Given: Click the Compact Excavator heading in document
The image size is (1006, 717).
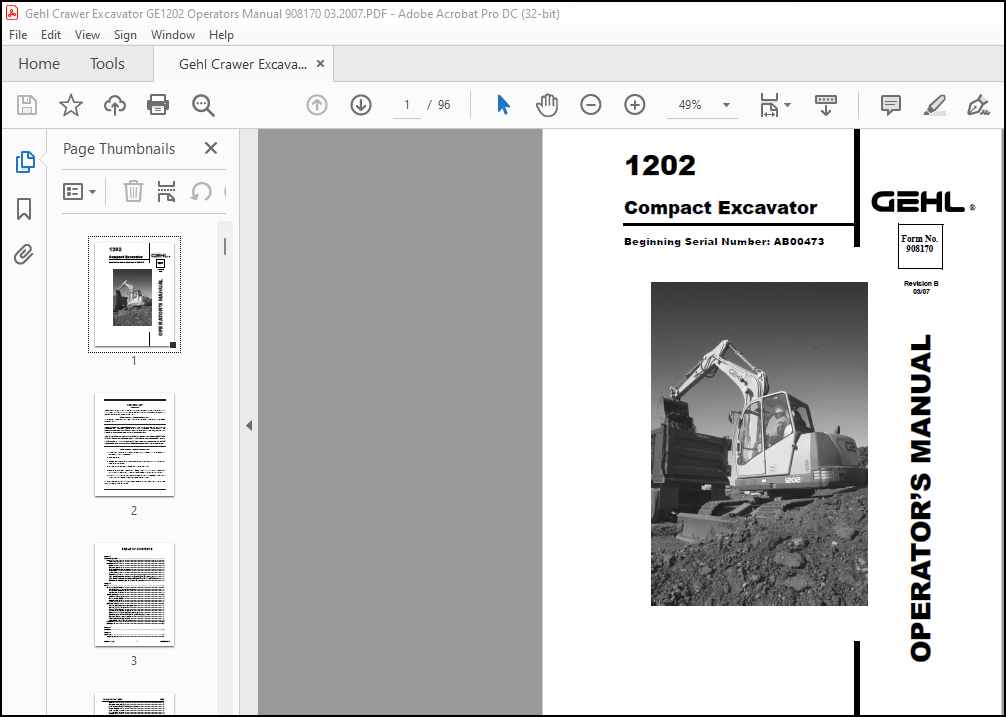Looking at the screenshot, I should (720, 208).
